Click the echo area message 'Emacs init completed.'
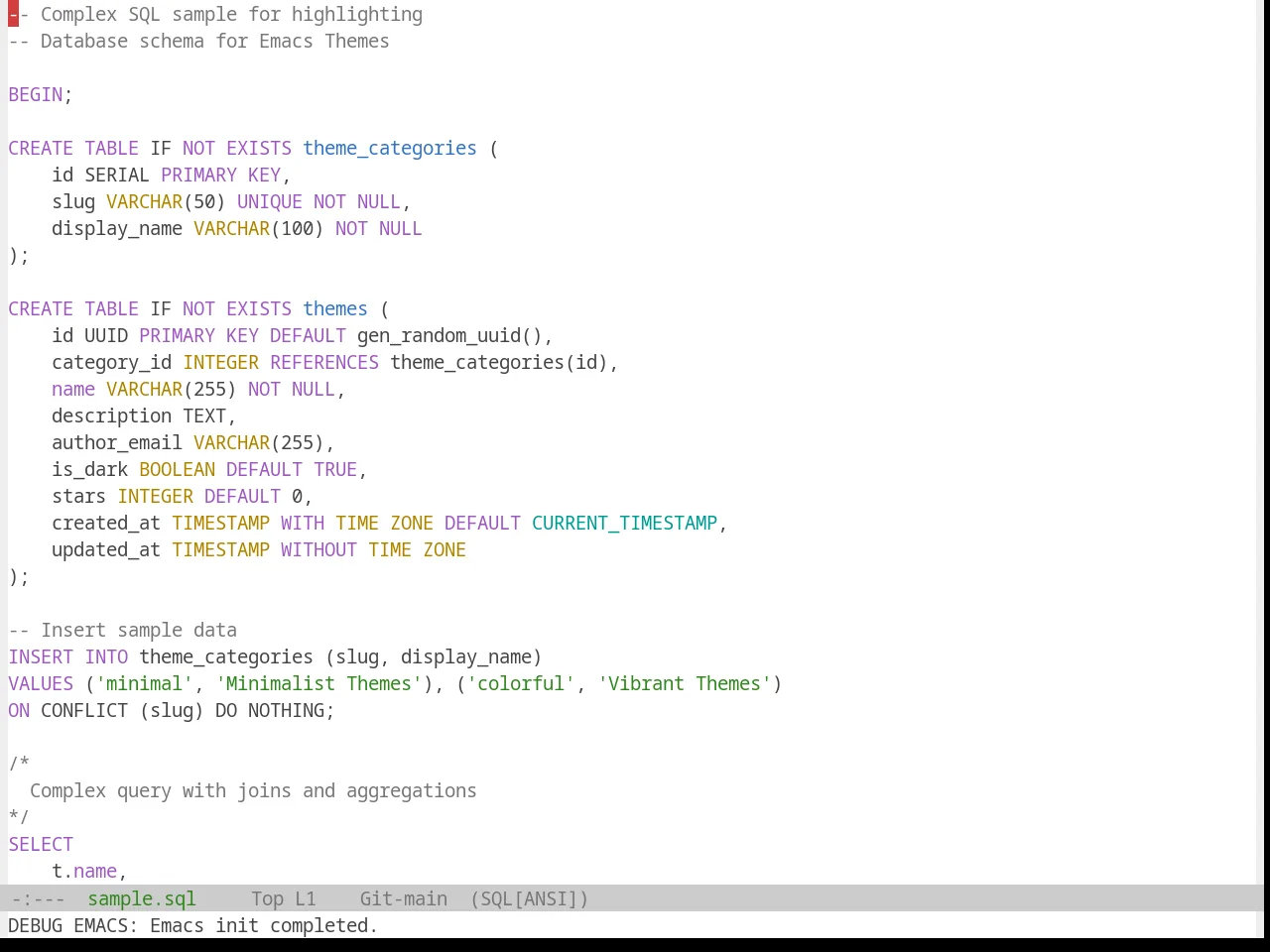Viewport: 1270px width, 952px height. coord(264,925)
